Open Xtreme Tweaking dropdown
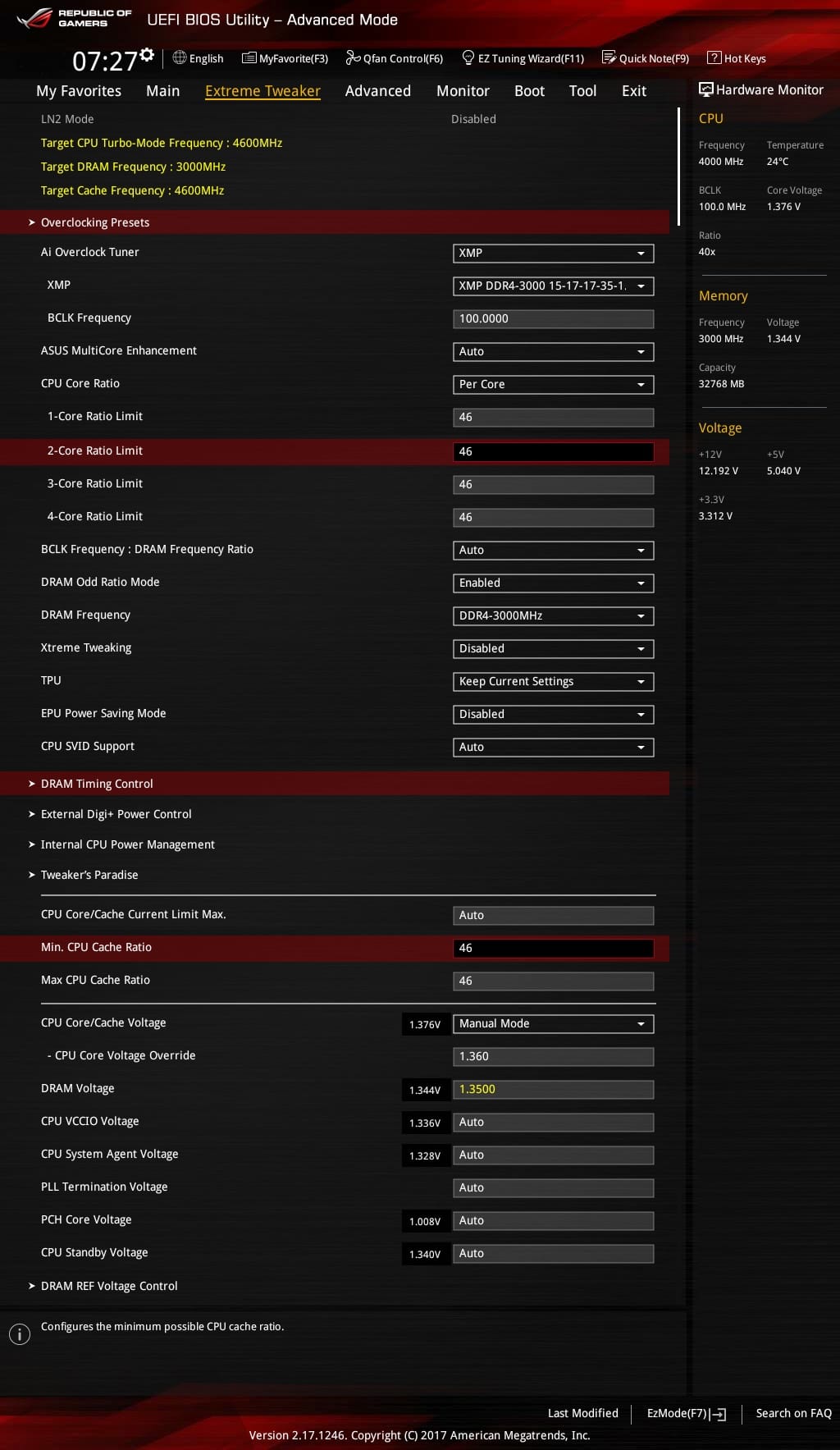Screen dimensions: 840x1450 [x=554, y=648]
